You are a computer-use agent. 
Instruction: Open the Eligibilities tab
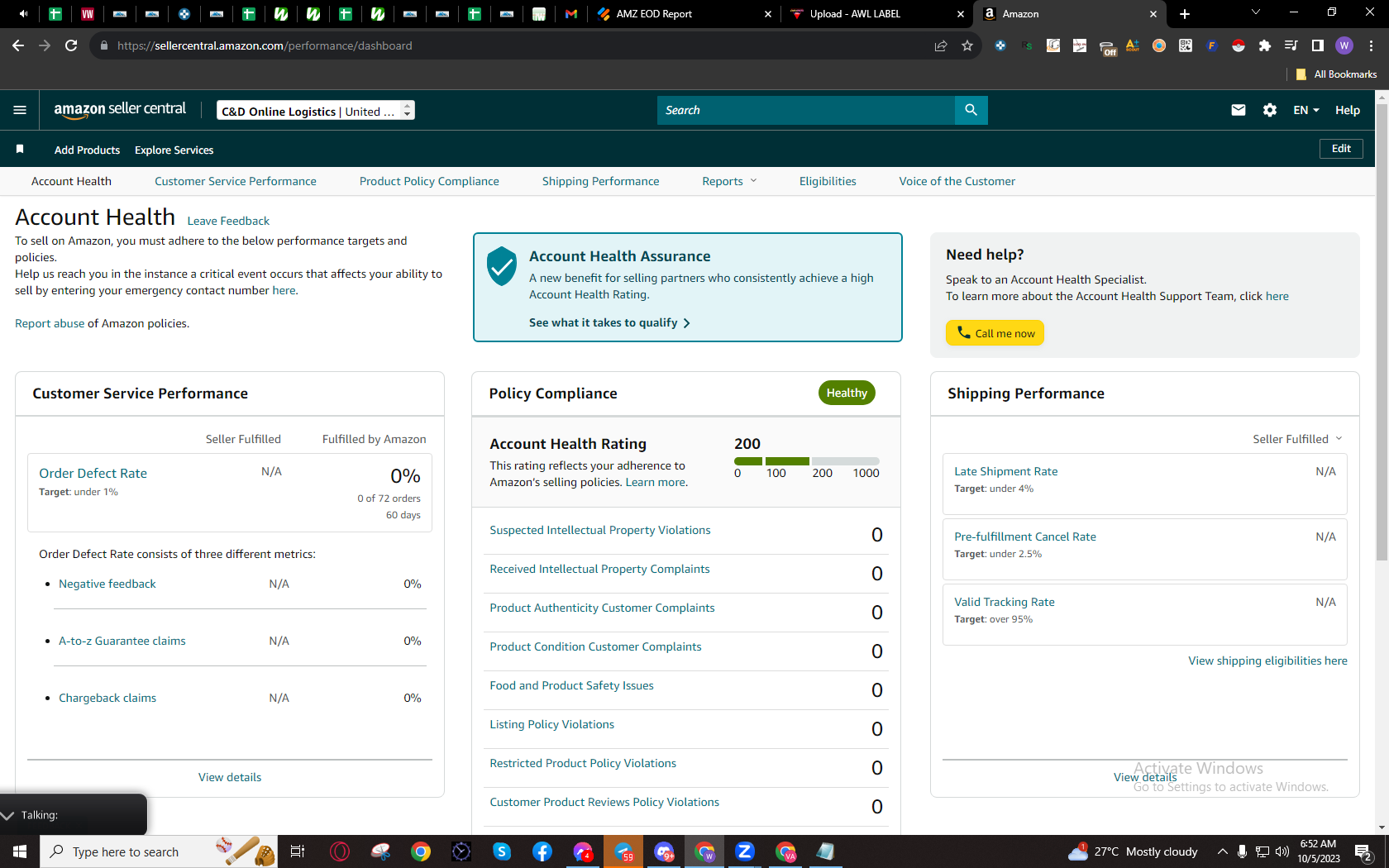tap(828, 181)
